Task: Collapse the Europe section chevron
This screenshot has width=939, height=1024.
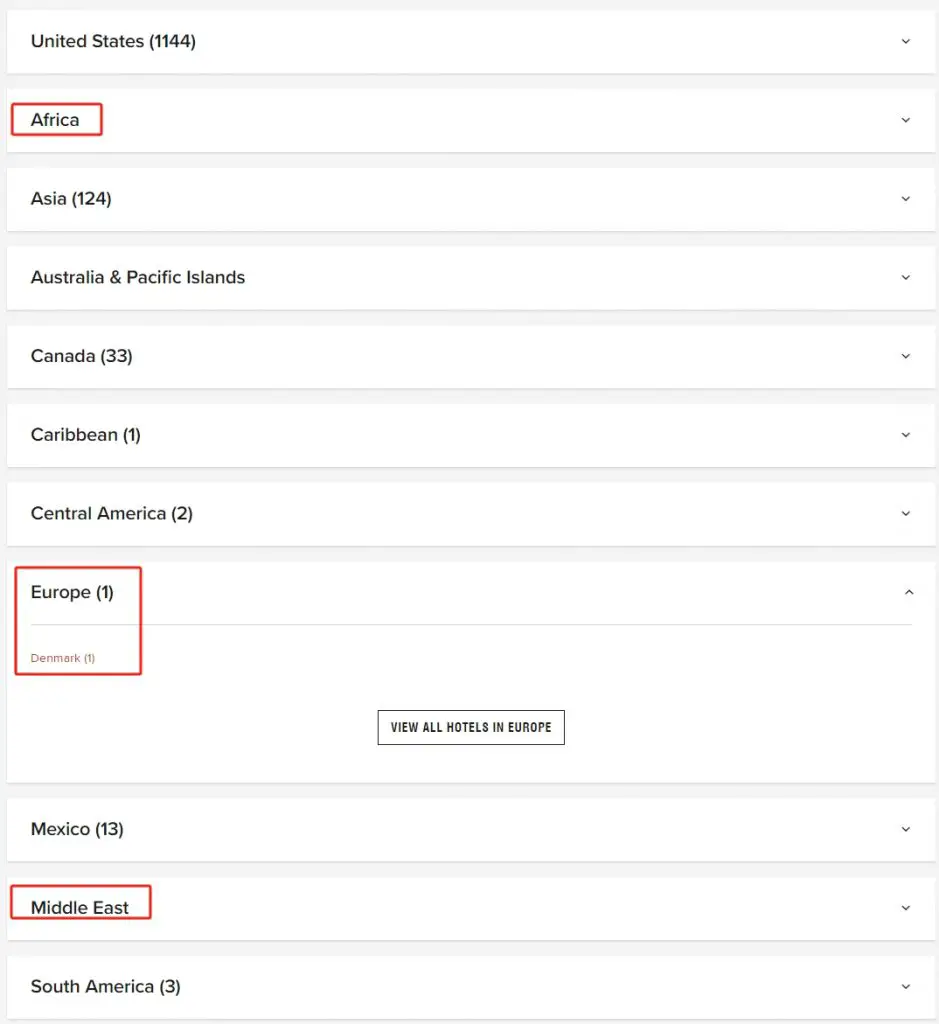Action: coord(908,592)
